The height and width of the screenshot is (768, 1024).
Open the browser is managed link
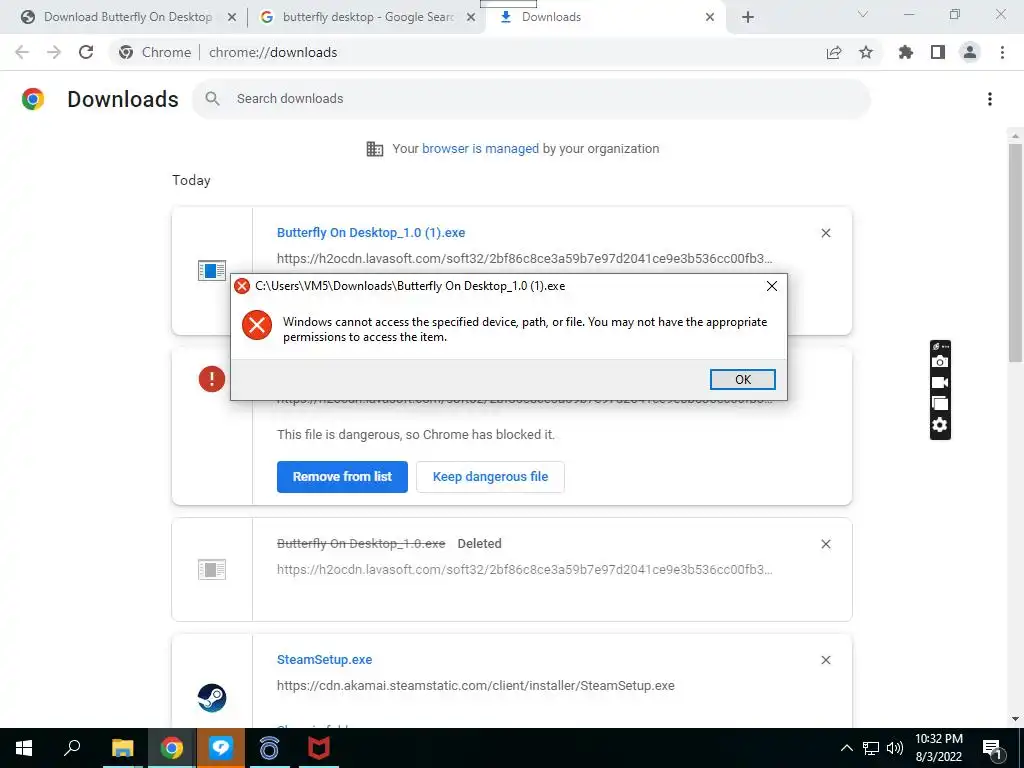(480, 148)
